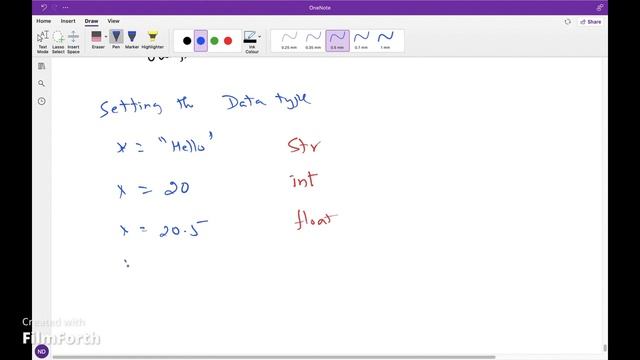
Task: Open the Draw tab
Action: pos(91,21)
